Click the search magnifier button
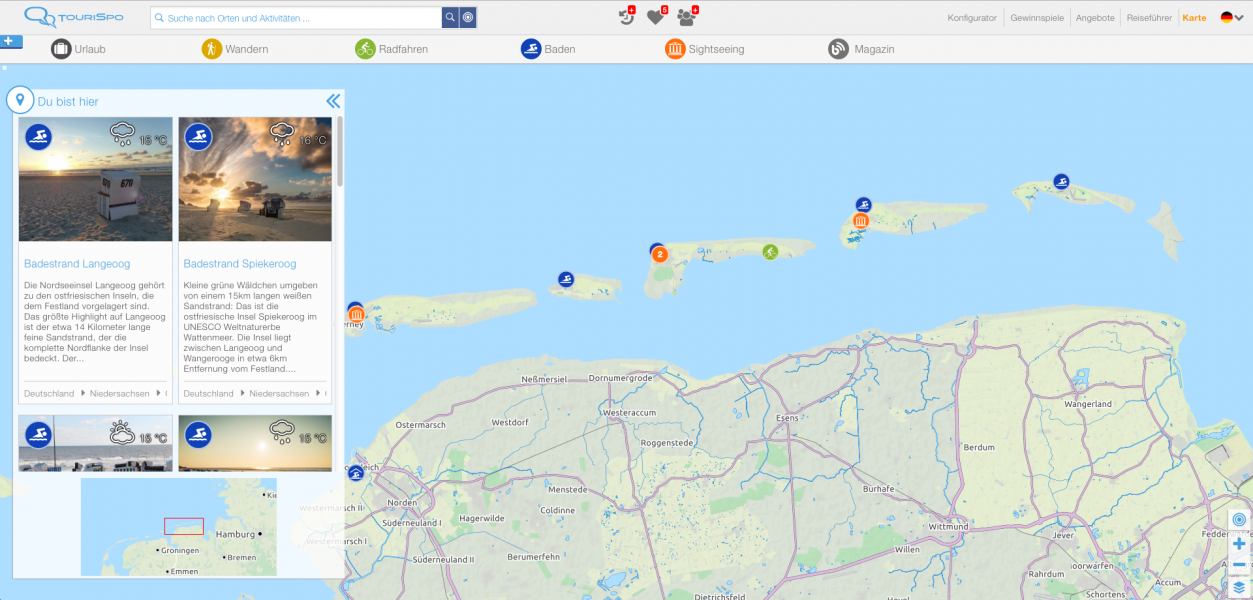The image size is (1253, 600). coord(450,18)
